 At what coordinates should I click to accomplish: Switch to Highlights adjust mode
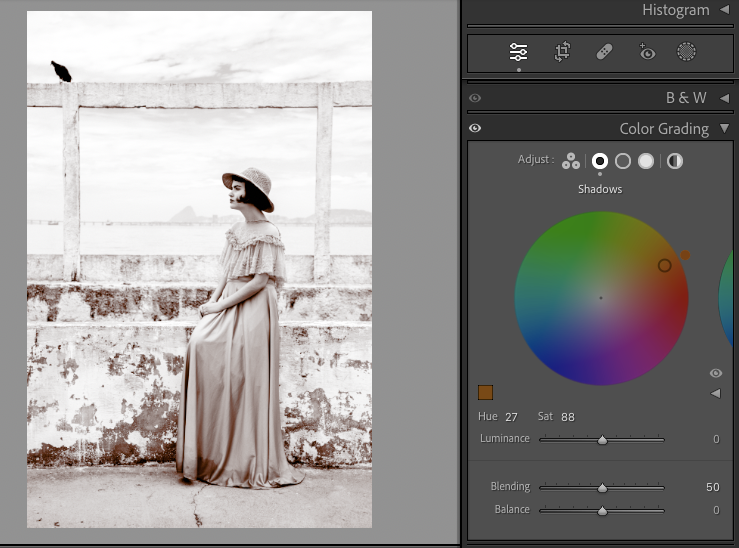[646, 161]
